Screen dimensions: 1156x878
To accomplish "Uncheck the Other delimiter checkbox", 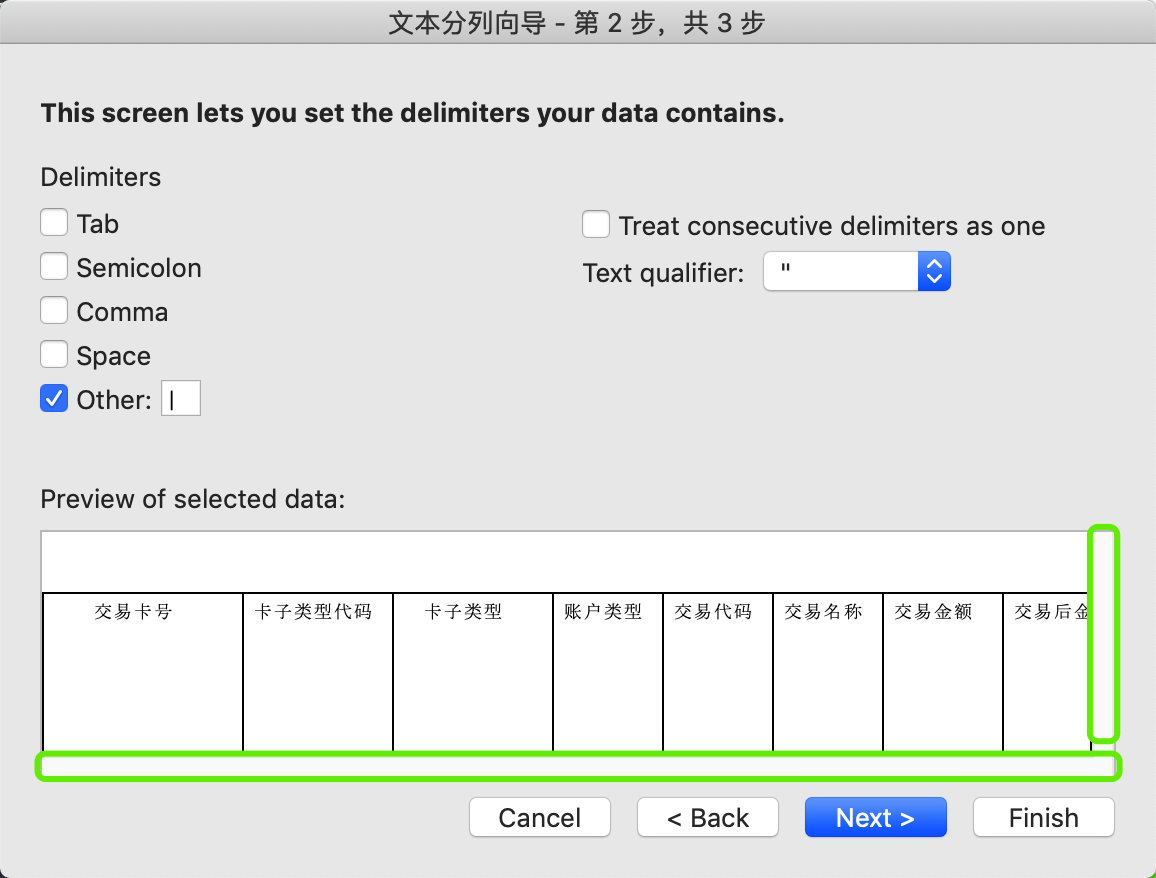I will [54, 399].
